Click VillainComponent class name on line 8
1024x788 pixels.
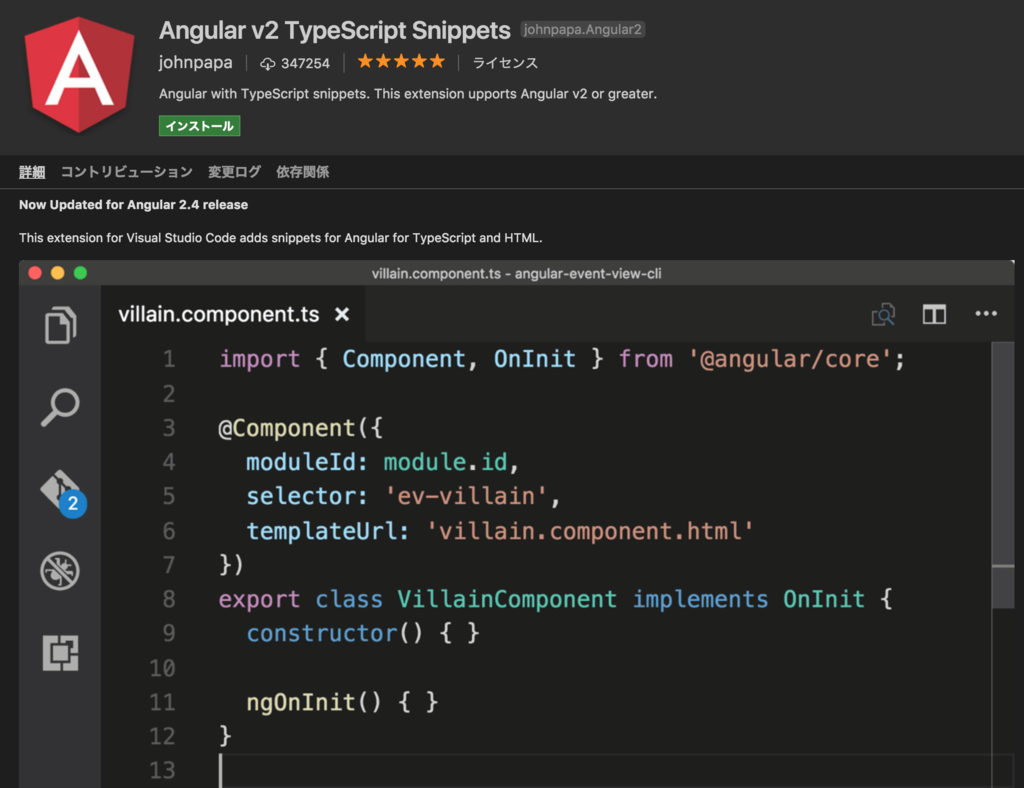pos(507,599)
